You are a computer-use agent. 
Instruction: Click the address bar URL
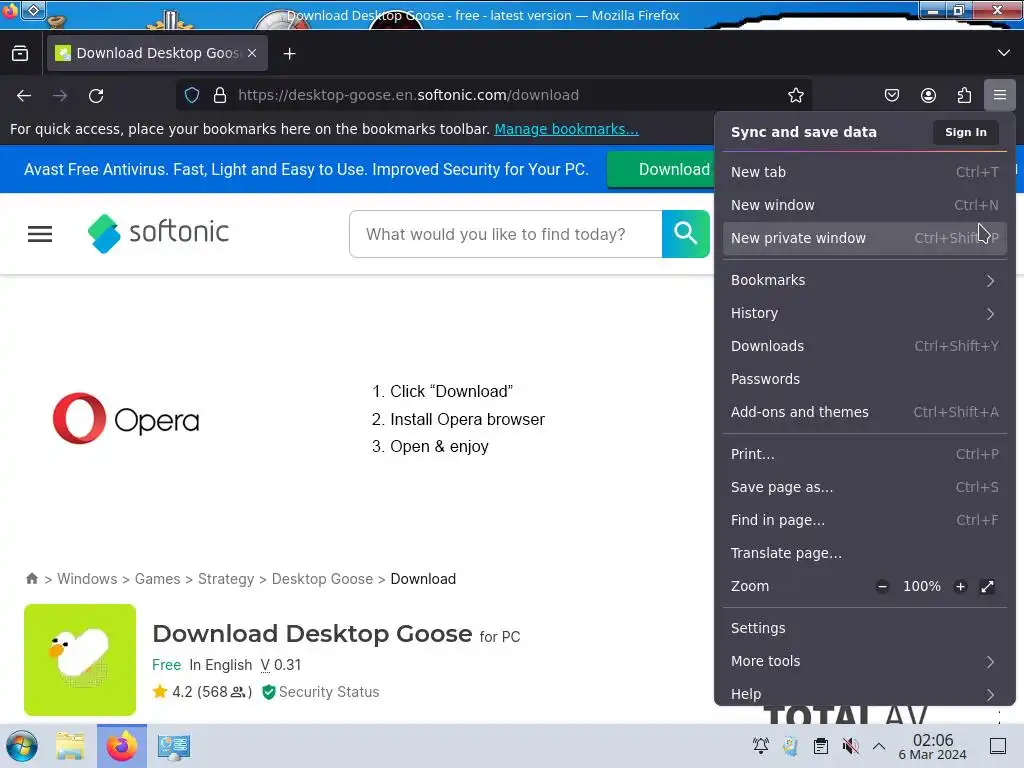[408, 95]
